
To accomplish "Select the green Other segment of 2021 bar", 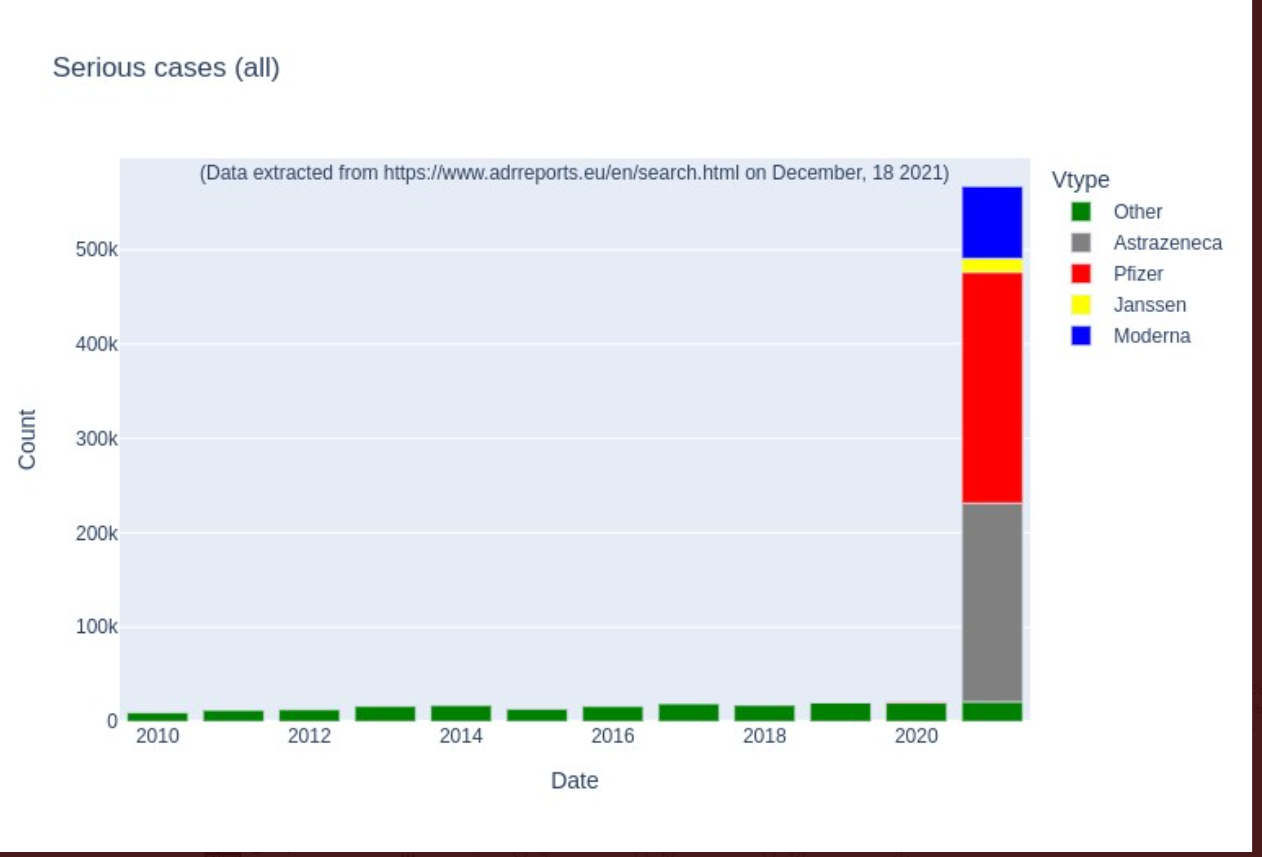I will tap(992, 712).
